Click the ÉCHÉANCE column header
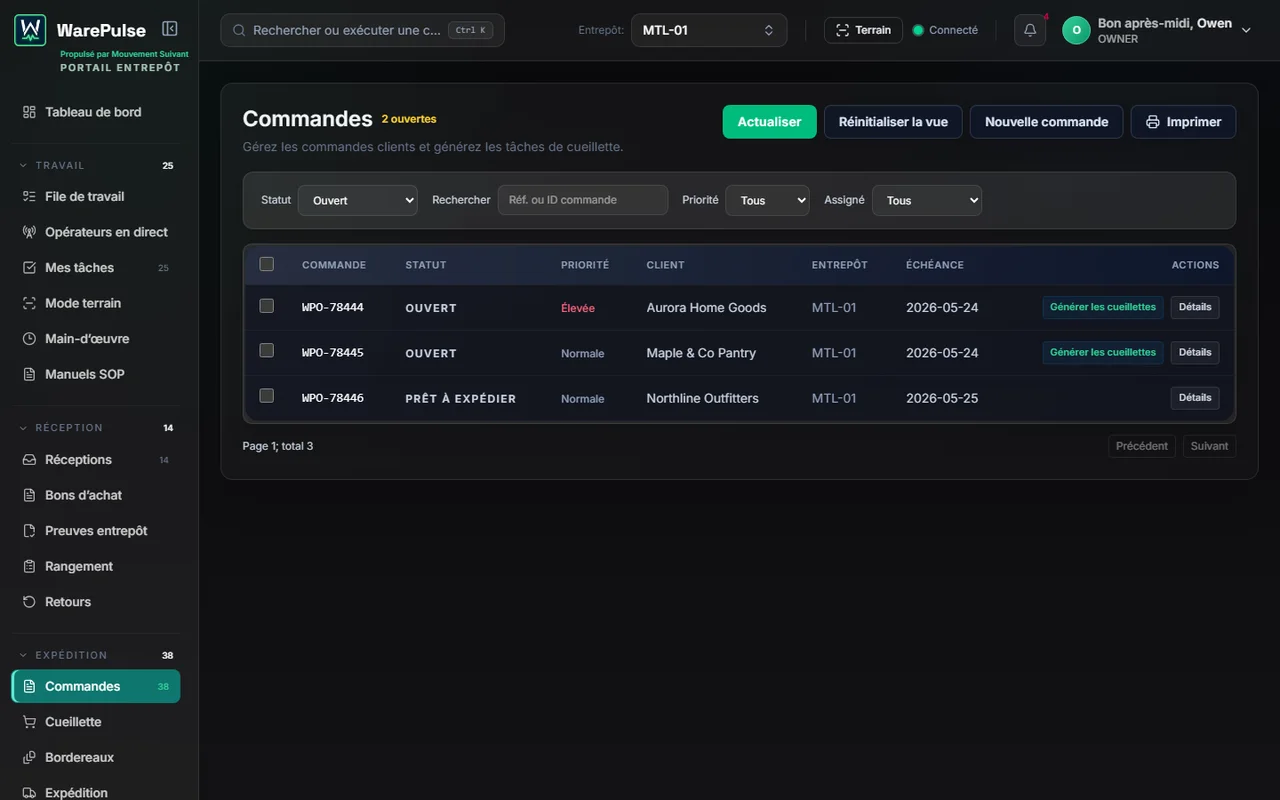The image size is (1280, 800). click(935, 265)
